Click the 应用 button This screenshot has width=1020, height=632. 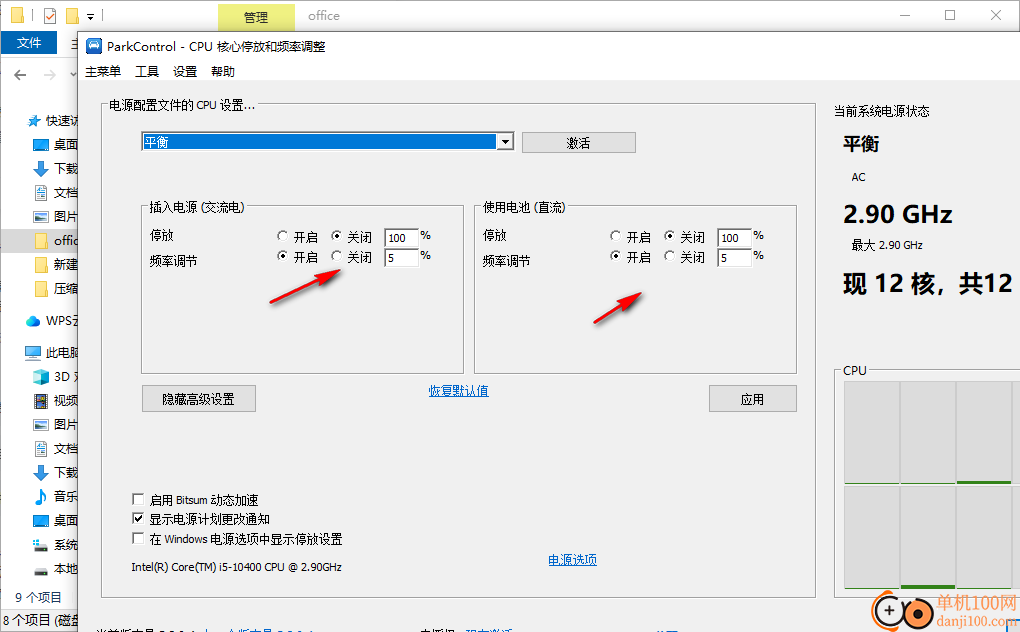click(x=752, y=399)
